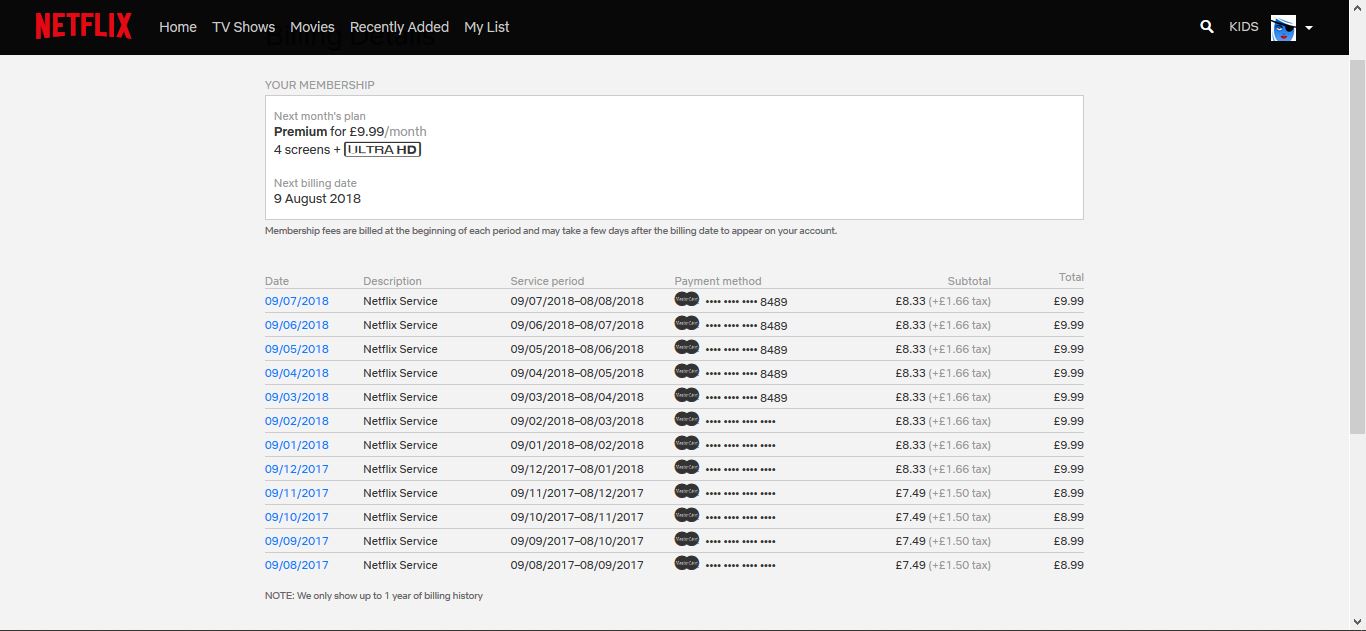Image resolution: width=1366 pixels, height=631 pixels.
Task: Open the 09/07/2018 invoice link
Action: 297,301
